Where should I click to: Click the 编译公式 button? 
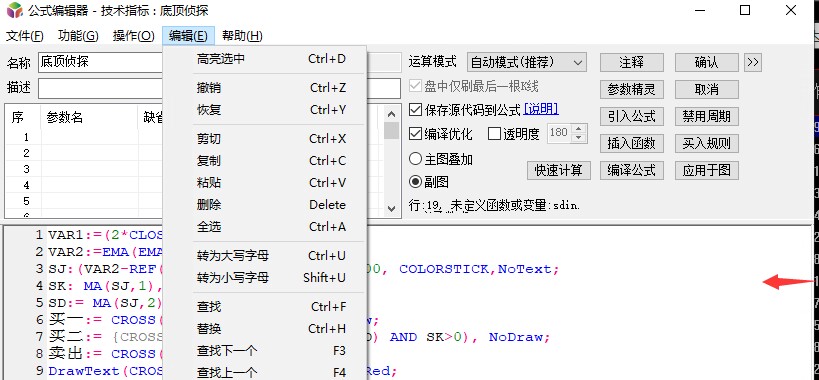click(x=631, y=170)
